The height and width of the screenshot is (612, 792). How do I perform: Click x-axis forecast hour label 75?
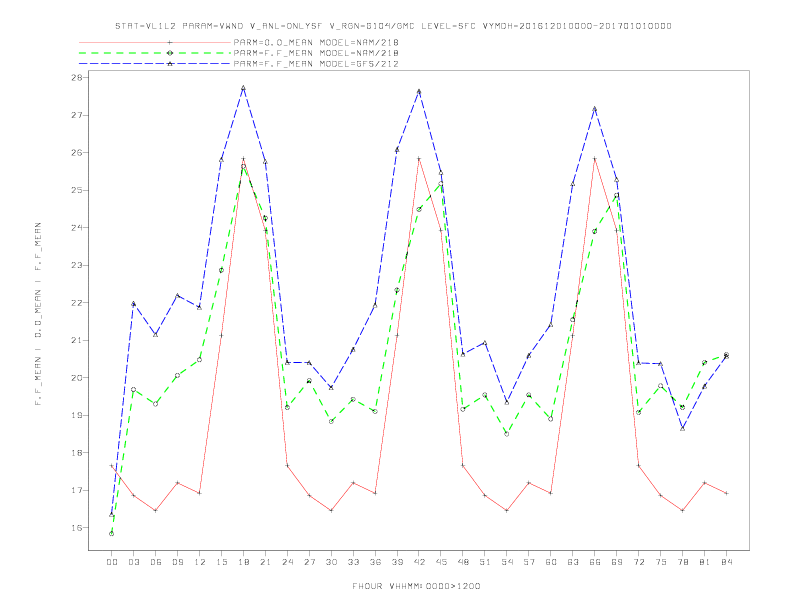[x=661, y=562]
